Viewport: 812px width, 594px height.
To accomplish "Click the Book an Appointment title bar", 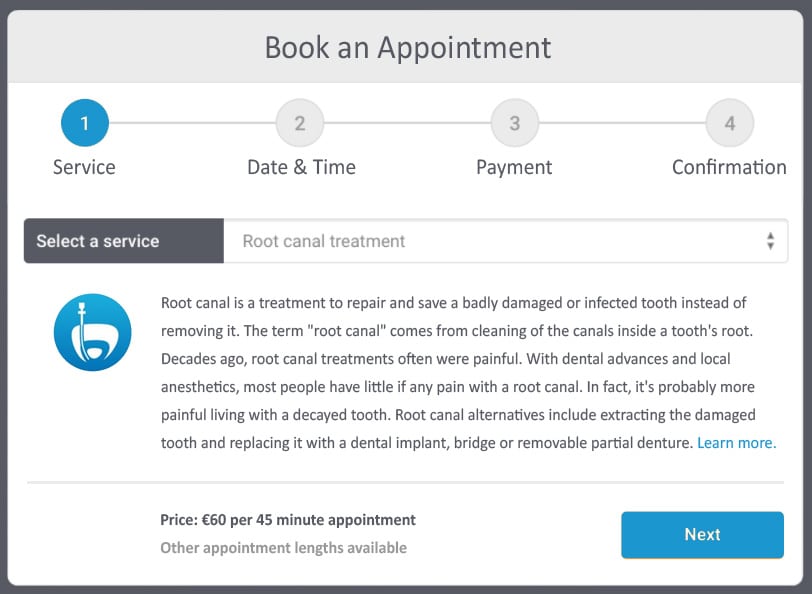I will point(406,47).
